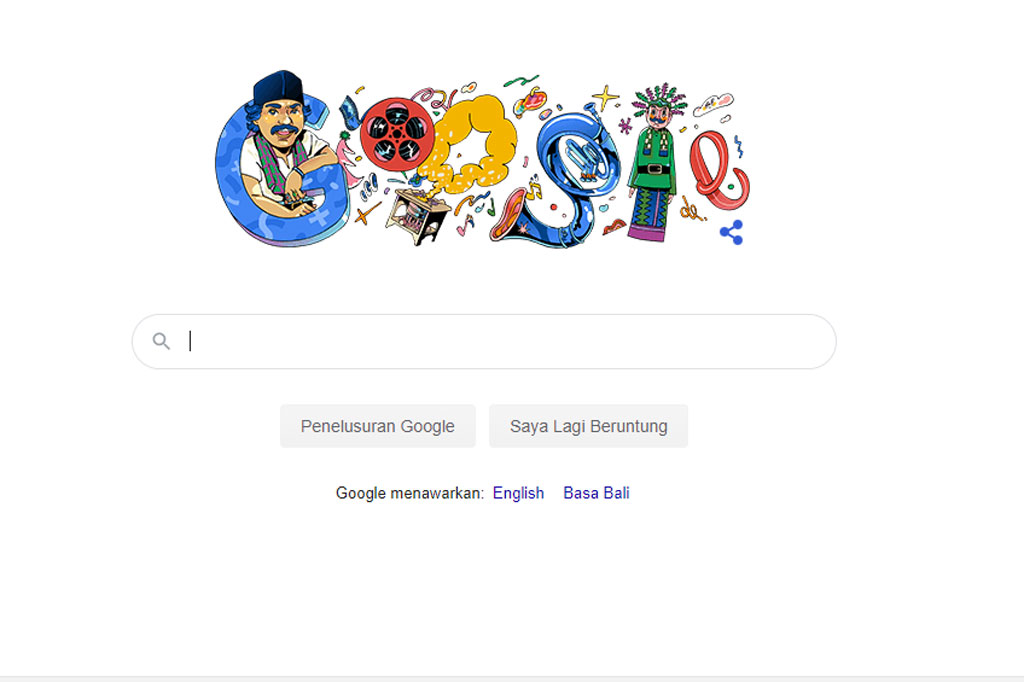Click the small wooden table under the yellow cloud

pyautogui.click(x=418, y=216)
